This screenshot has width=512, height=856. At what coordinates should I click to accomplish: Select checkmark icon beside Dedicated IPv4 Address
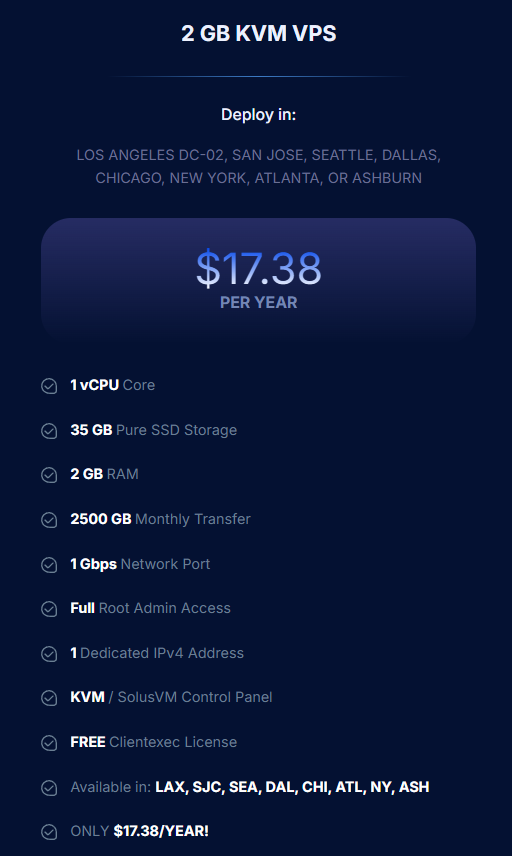tap(49, 653)
